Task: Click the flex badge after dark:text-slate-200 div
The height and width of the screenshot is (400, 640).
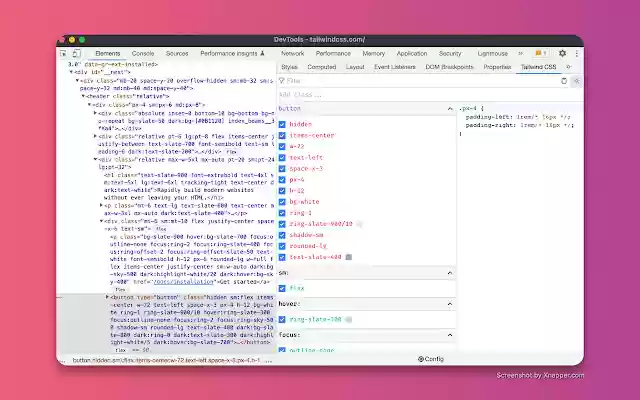Action: pyautogui.click(x=231, y=152)
